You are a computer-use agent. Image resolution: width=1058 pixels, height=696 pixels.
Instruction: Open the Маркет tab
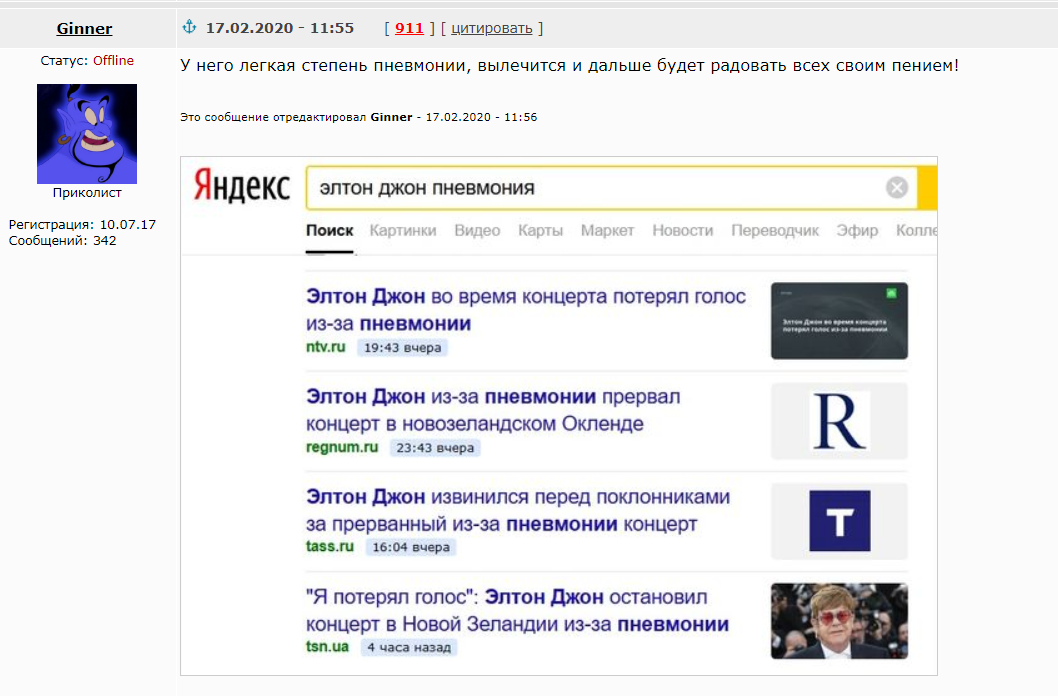(607, 231)
